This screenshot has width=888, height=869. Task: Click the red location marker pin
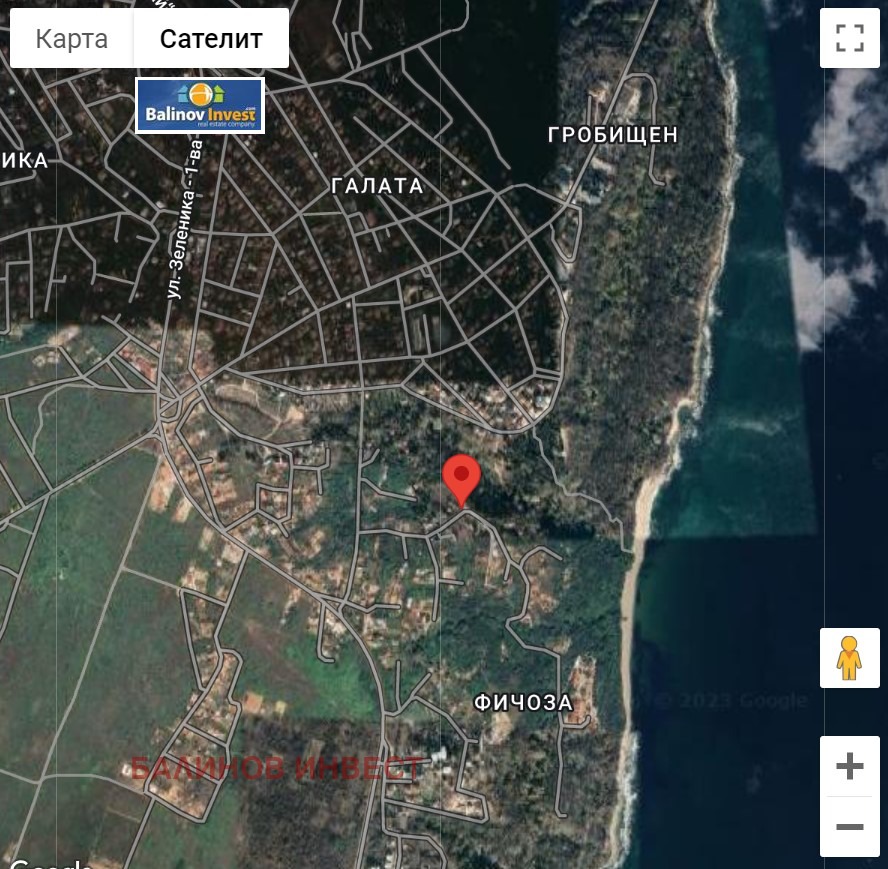461,478
